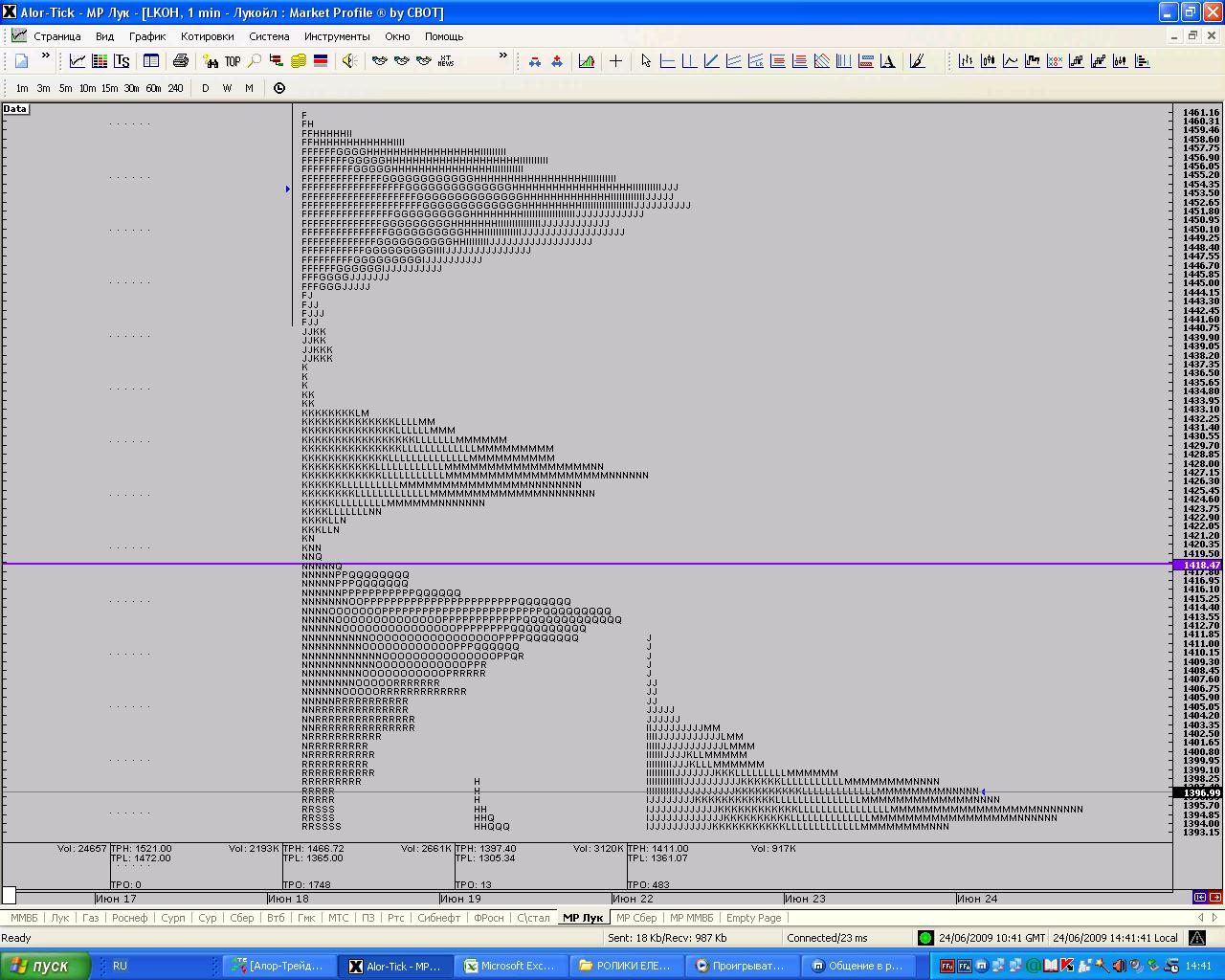Expand the hidden toolbar buttons chevron near XT News
The image size is (1225, 980).
[x=503, y=57]
